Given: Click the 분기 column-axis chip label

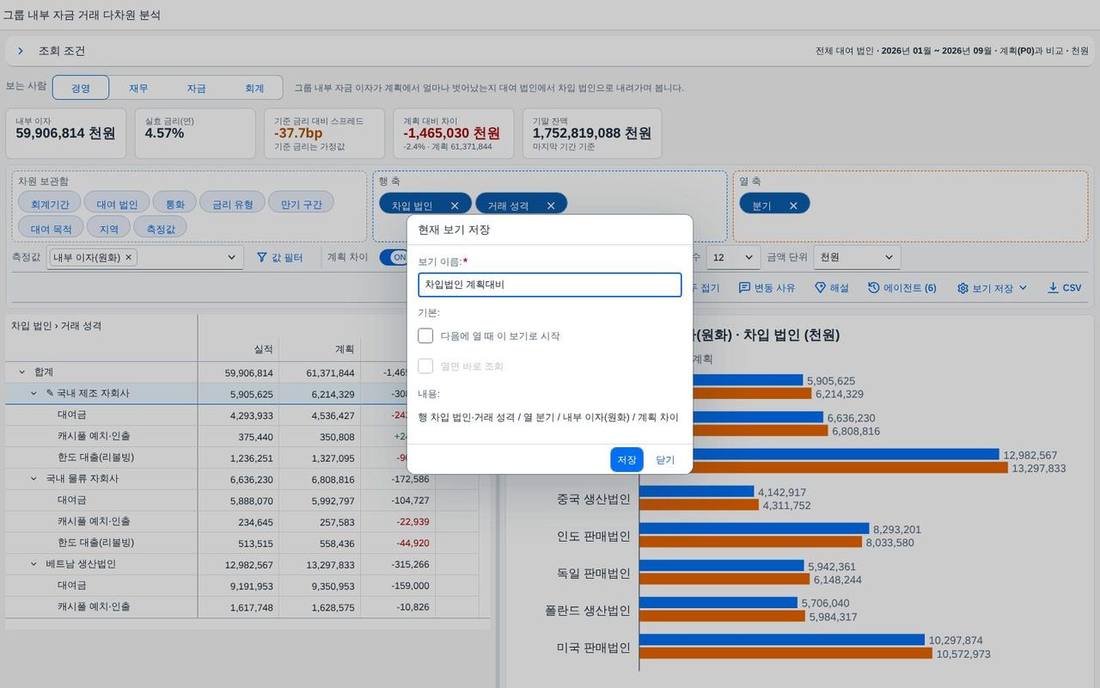Looking at the screenshot, I should coord(761,205).
